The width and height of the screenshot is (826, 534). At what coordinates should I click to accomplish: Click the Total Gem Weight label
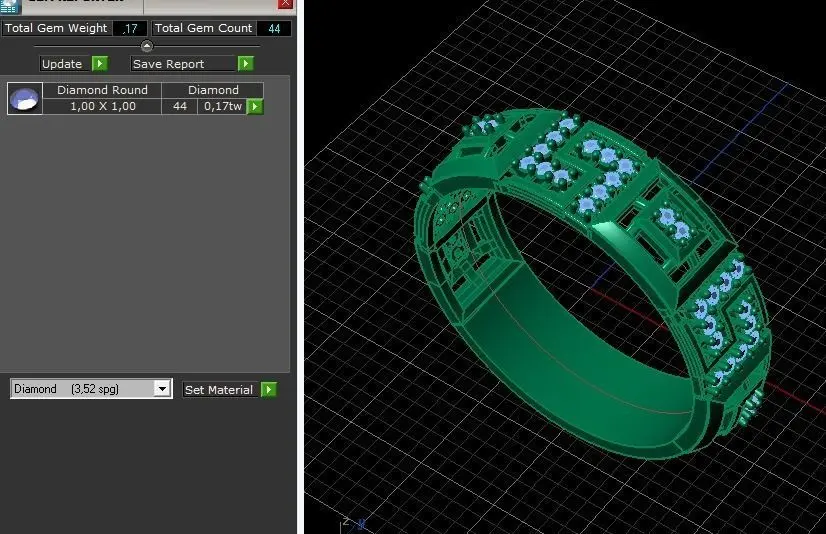(56, 28)
